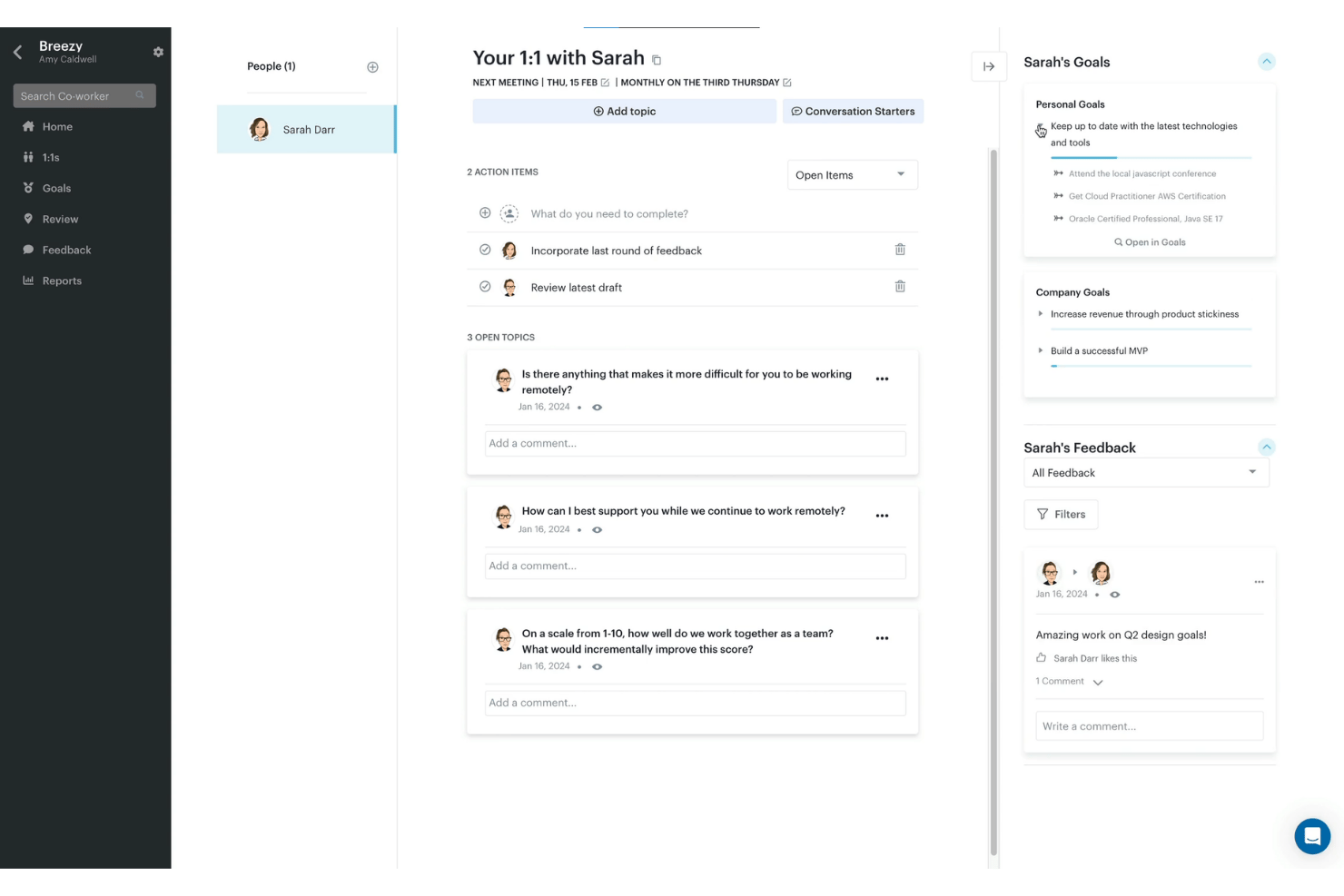Delete 'Review latest draft' action item
The image size is (1344, 896).
pyautogui.click(x=900, y=287)
